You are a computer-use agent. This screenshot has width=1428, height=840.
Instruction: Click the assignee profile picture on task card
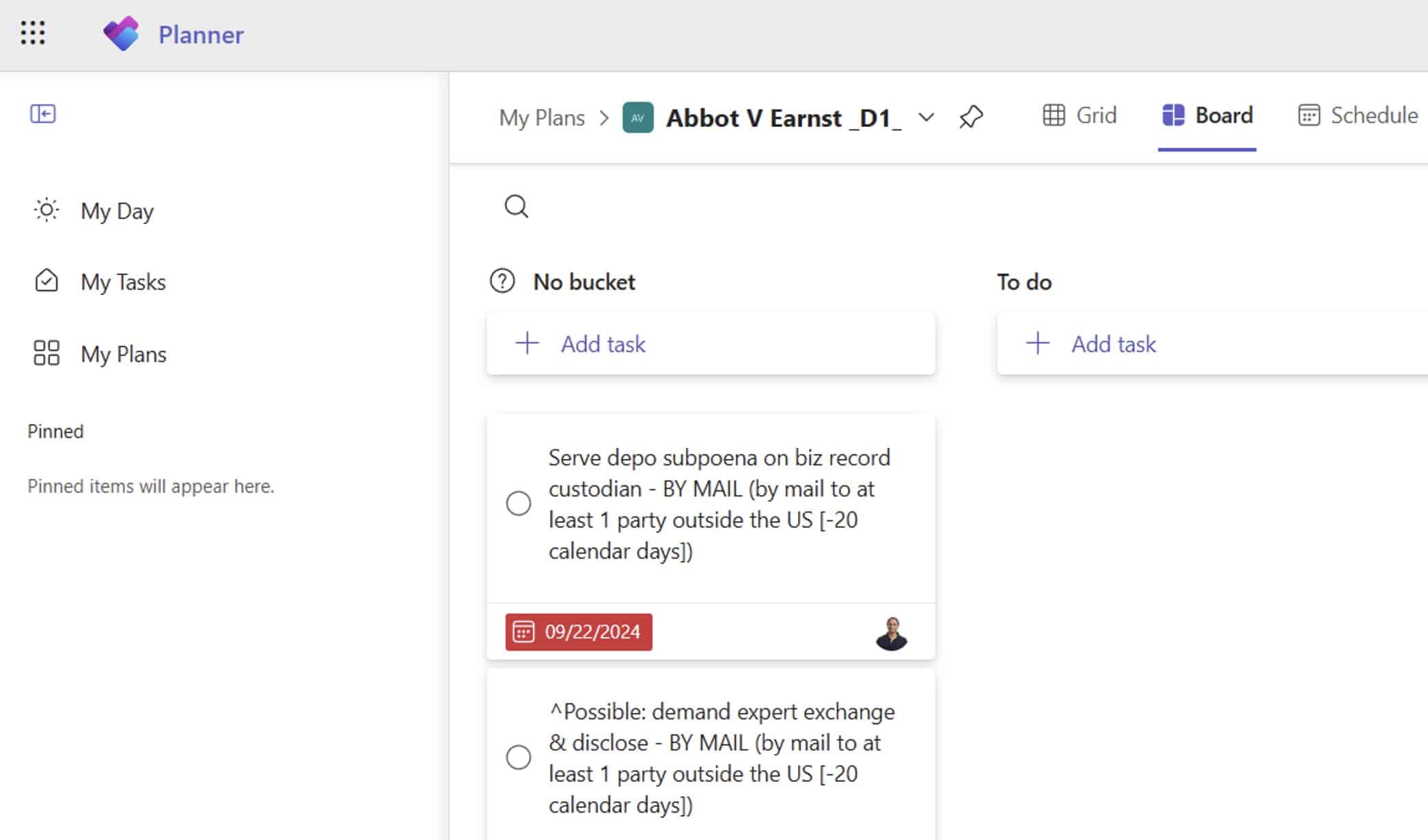[x=891, y=632]
